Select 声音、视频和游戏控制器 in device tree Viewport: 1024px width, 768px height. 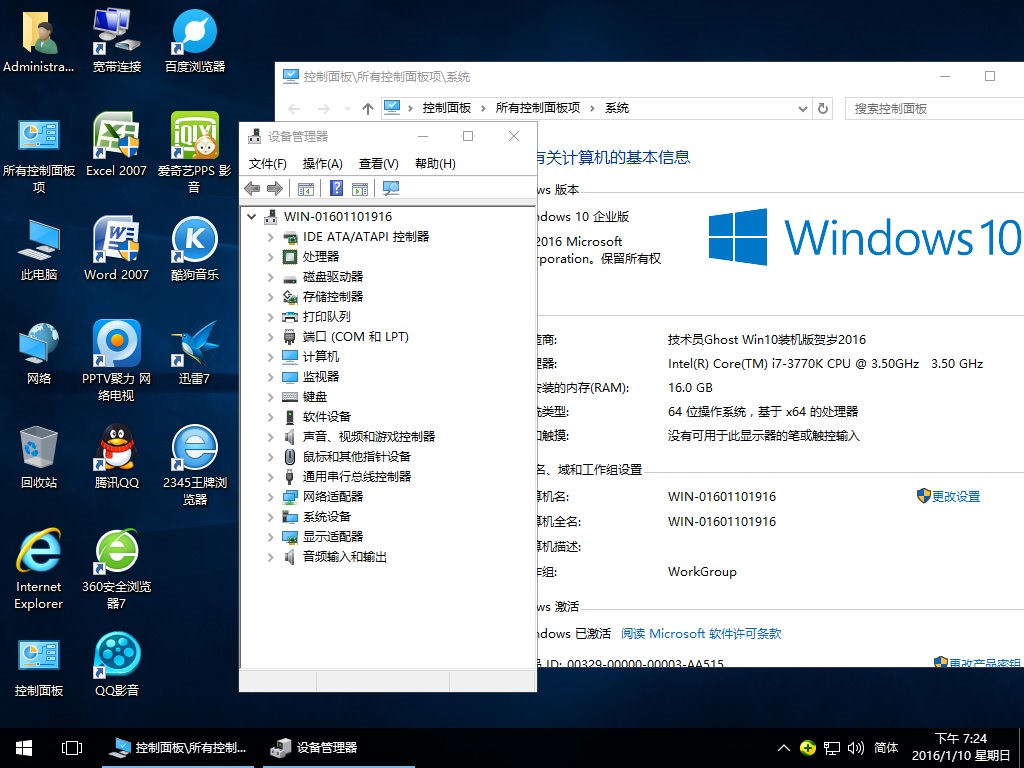369,437
